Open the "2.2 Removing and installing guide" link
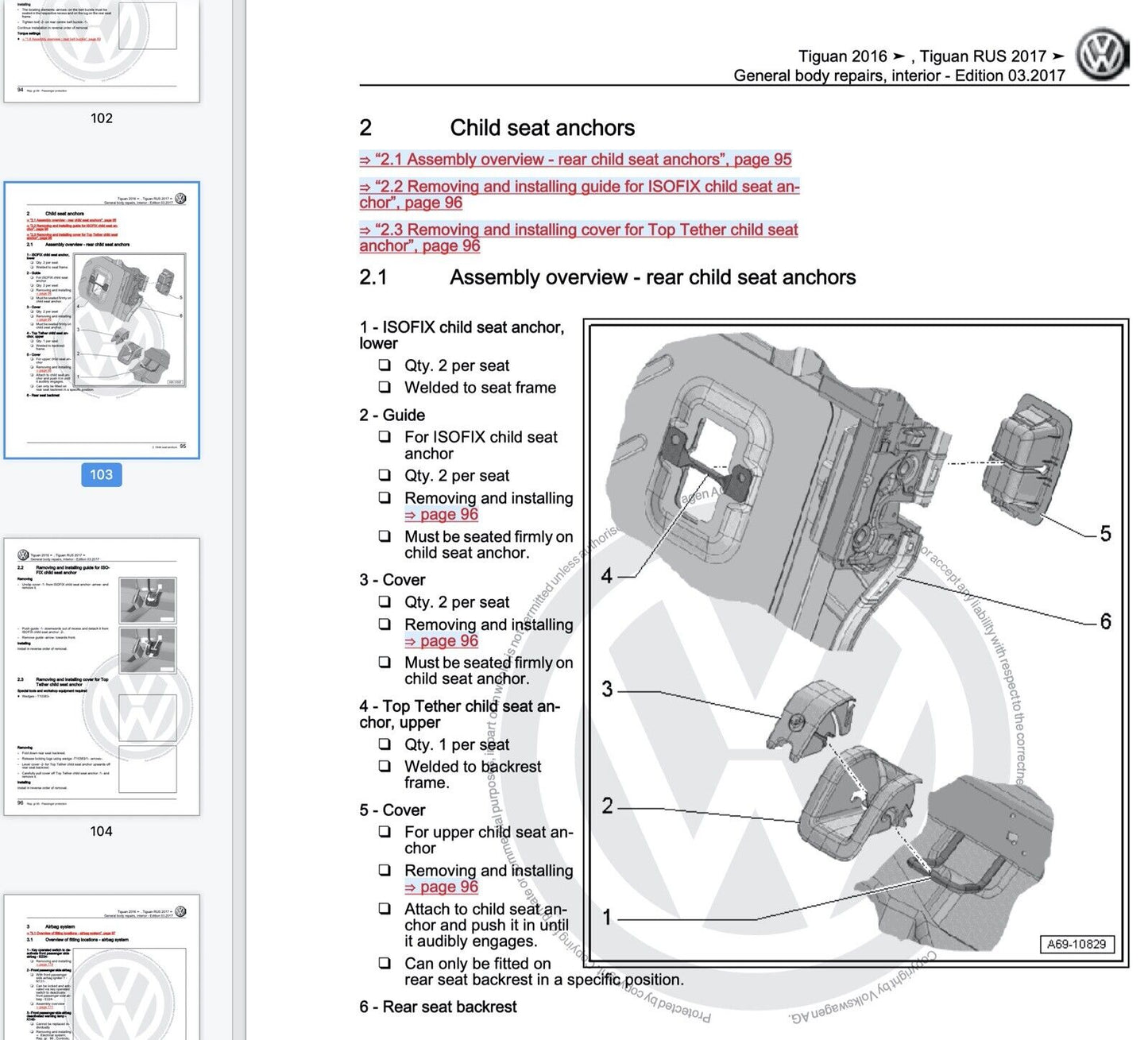Screen dimensions: 1148x1040 pos(578,195)
